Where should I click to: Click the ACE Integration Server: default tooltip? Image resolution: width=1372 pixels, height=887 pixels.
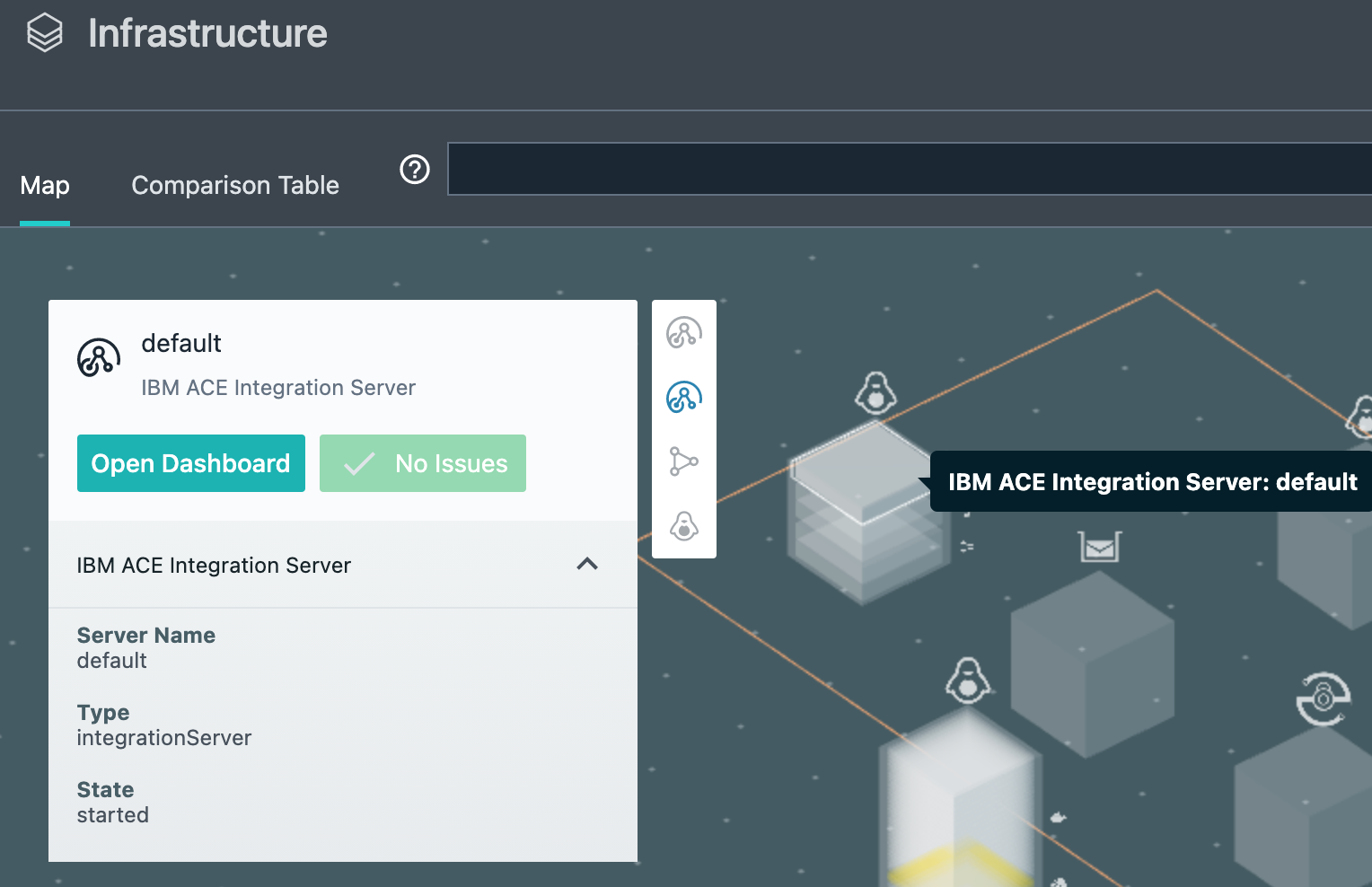click(x=1151, y=481)
